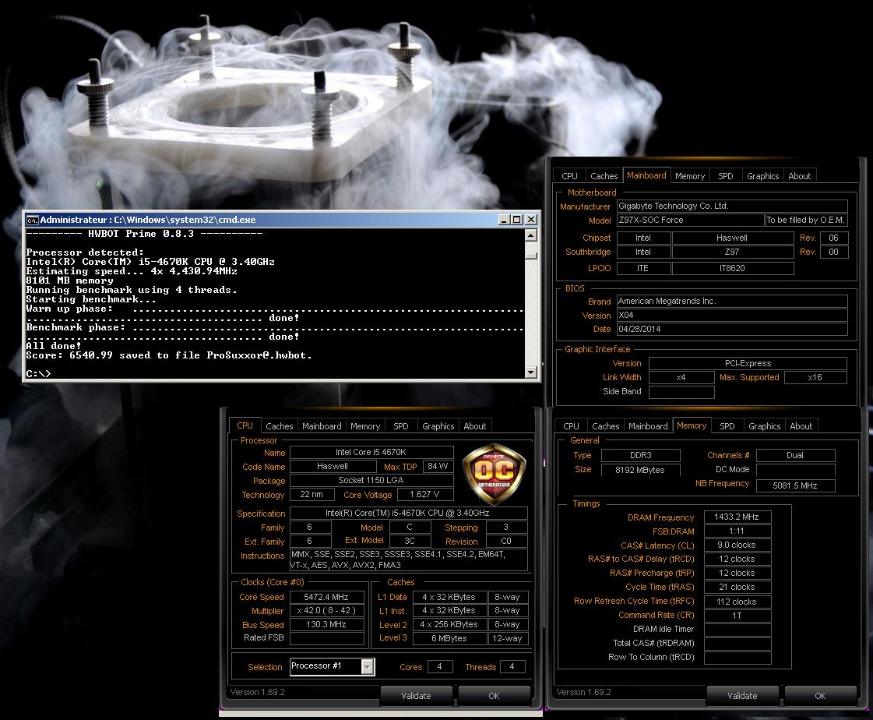The image size is (873, 720).
Task: Open Memory tab in Mainboard window
Action: pos(690,176)
